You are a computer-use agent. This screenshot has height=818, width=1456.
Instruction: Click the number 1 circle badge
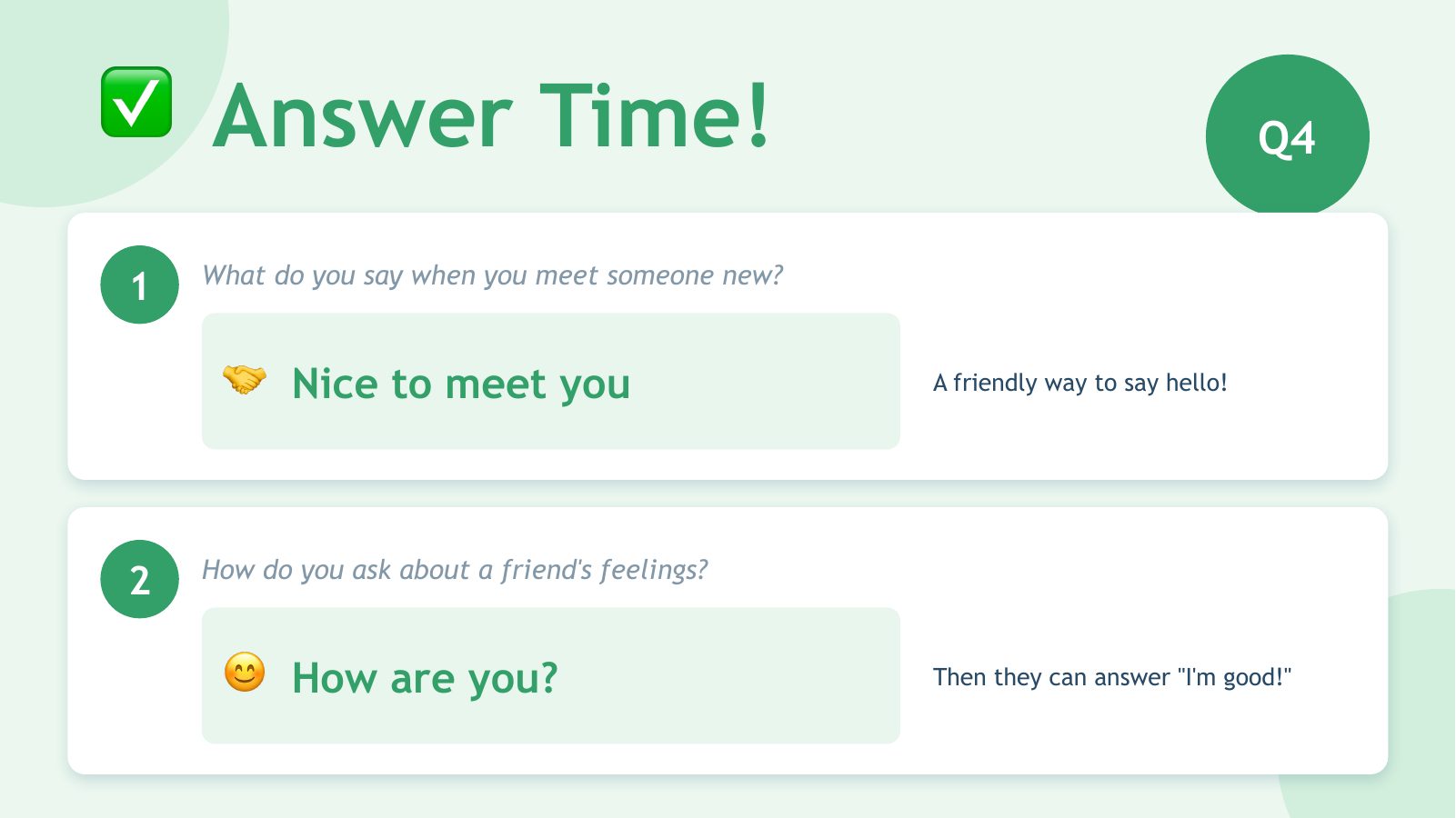[139, 284]
